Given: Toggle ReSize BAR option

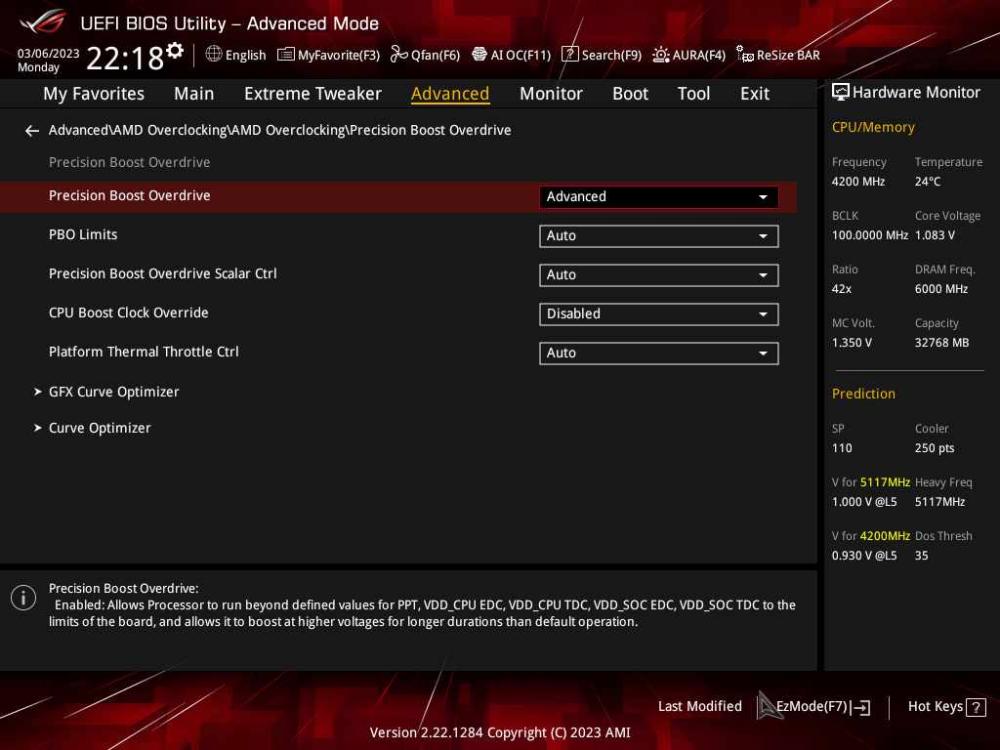Looking at the screenshot, I should [x=777, y=55].
